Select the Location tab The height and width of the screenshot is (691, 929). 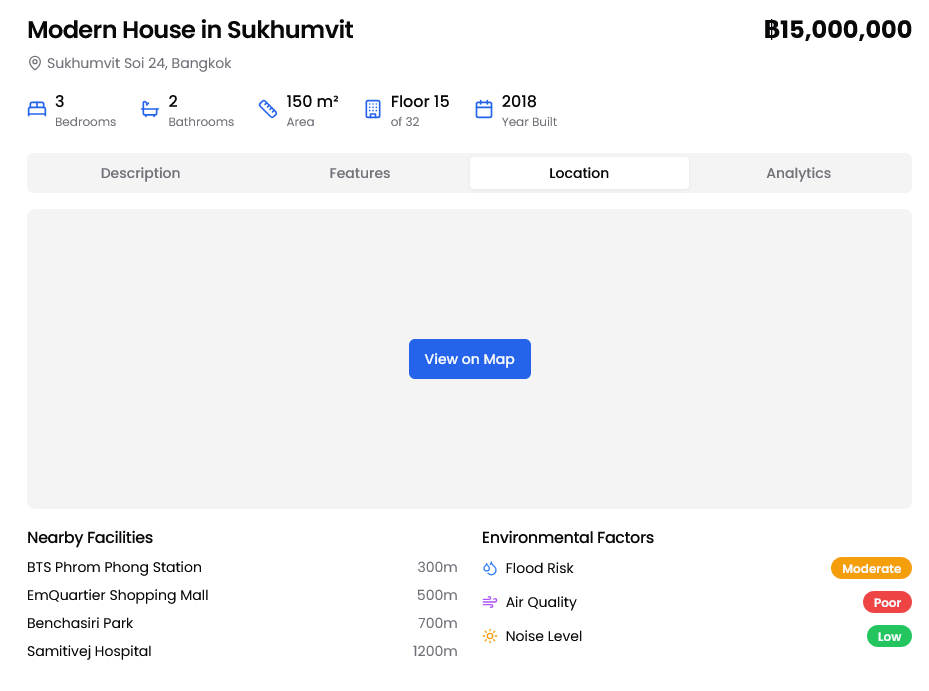[x=579, y=173]
